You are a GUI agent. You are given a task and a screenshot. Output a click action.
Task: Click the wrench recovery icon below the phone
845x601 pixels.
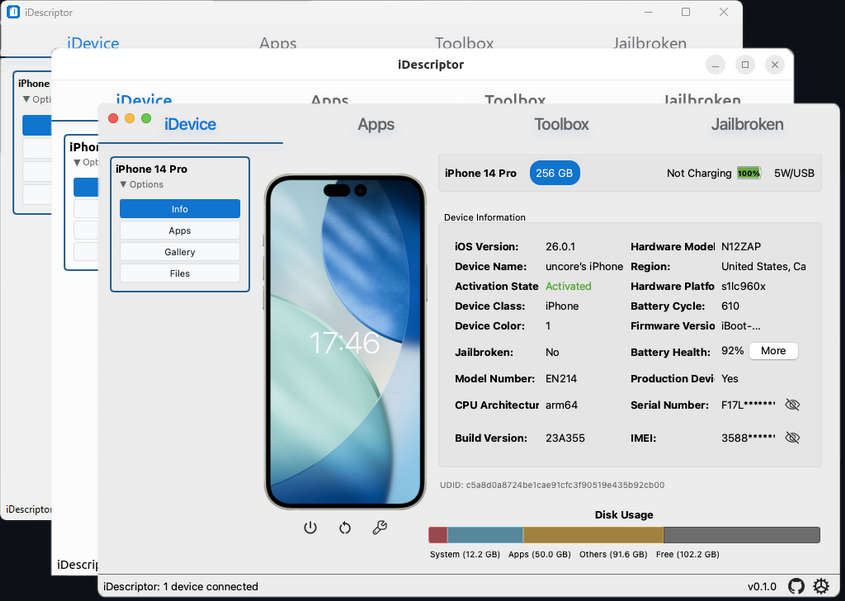379,528
